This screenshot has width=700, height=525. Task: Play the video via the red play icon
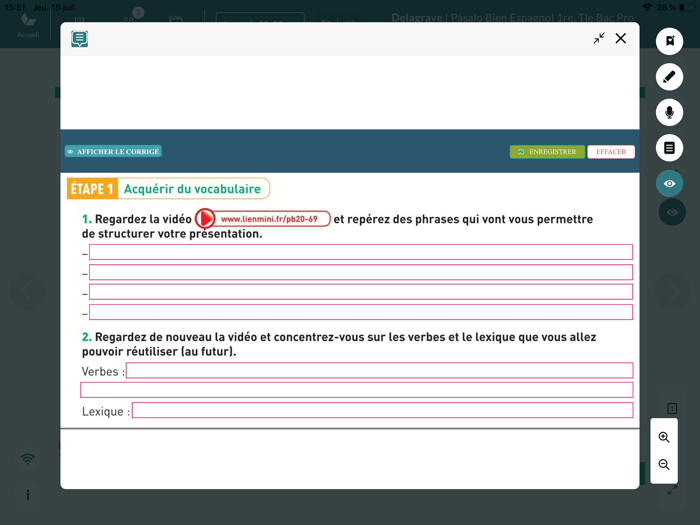click(205, 219)
